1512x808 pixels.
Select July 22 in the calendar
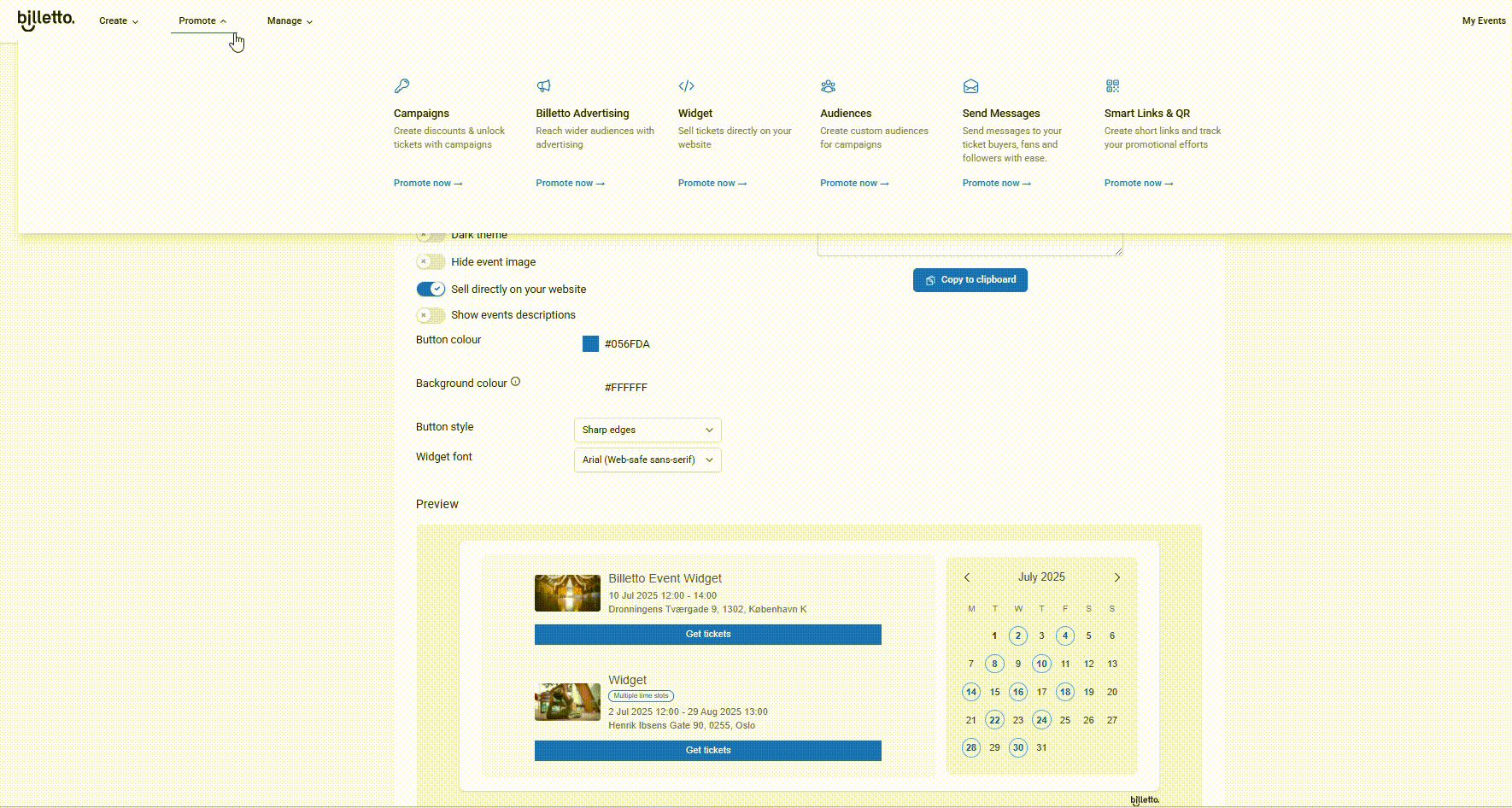coord(994,720)
